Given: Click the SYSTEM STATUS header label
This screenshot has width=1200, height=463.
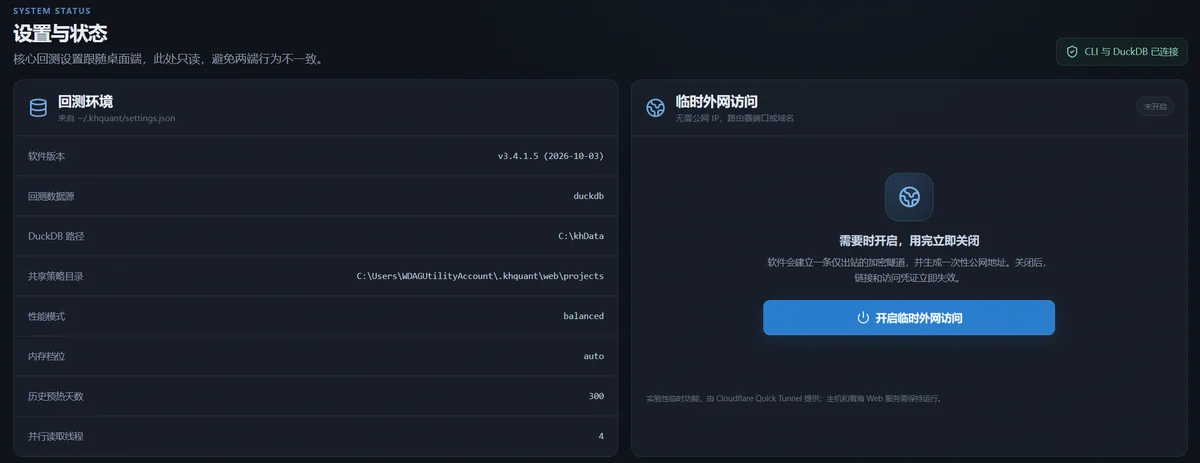Looking at the screenshot, I should coord(50,11).
